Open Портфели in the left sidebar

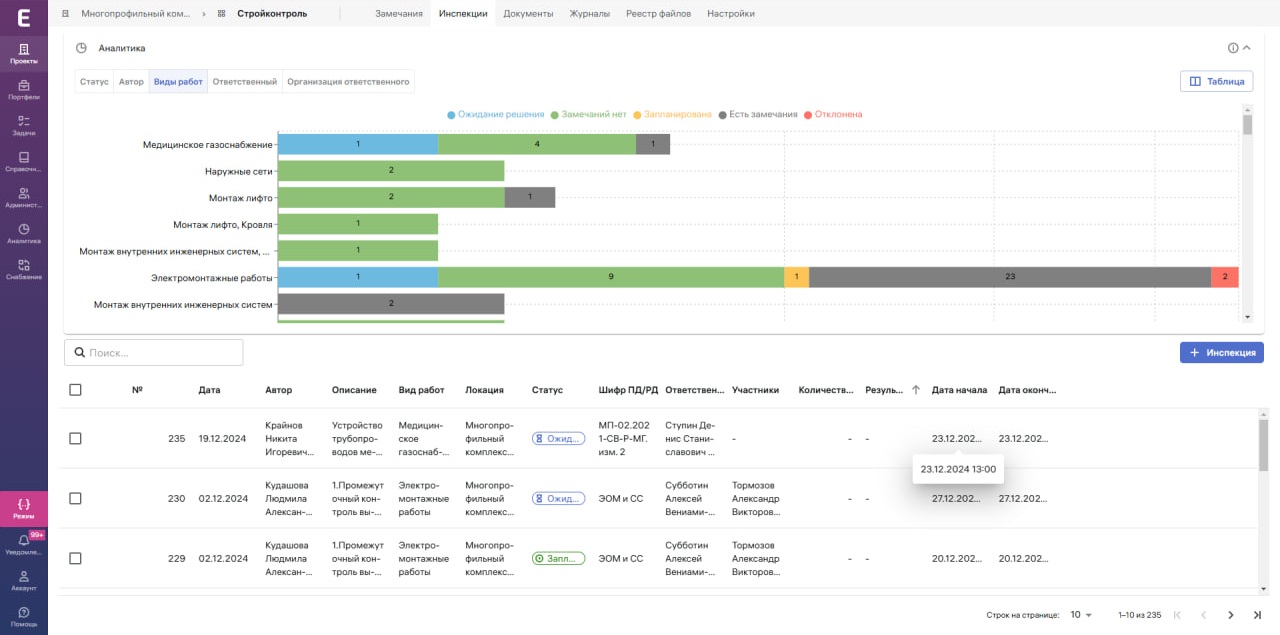pyautogui.click(x=24, y=90)
